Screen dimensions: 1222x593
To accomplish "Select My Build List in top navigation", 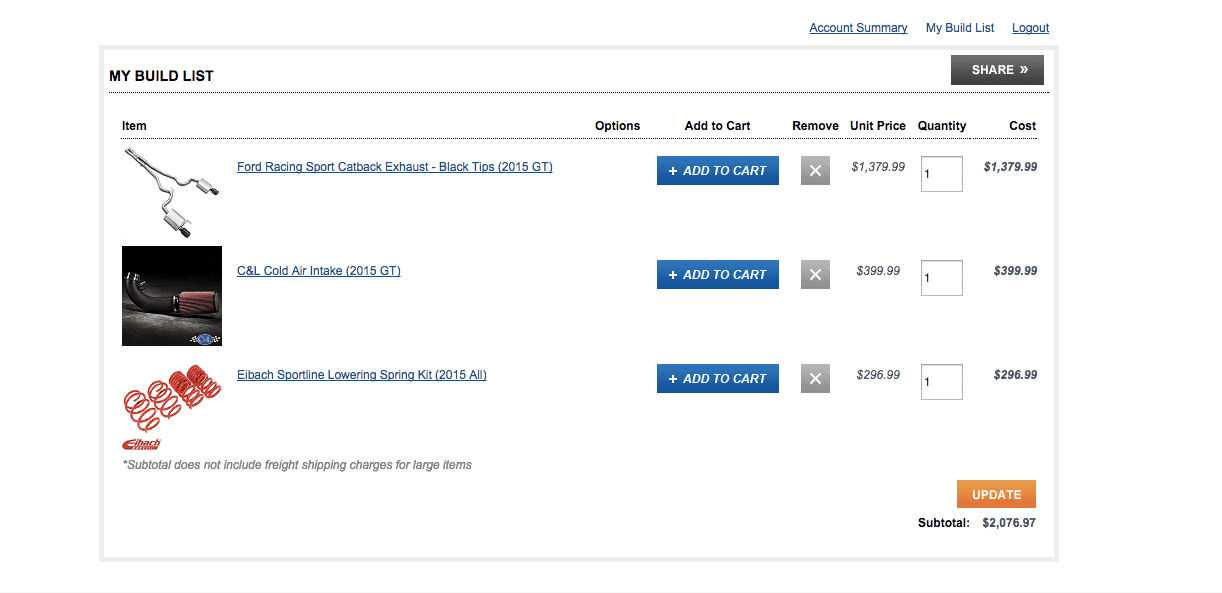I will click(x=960, y=28).
